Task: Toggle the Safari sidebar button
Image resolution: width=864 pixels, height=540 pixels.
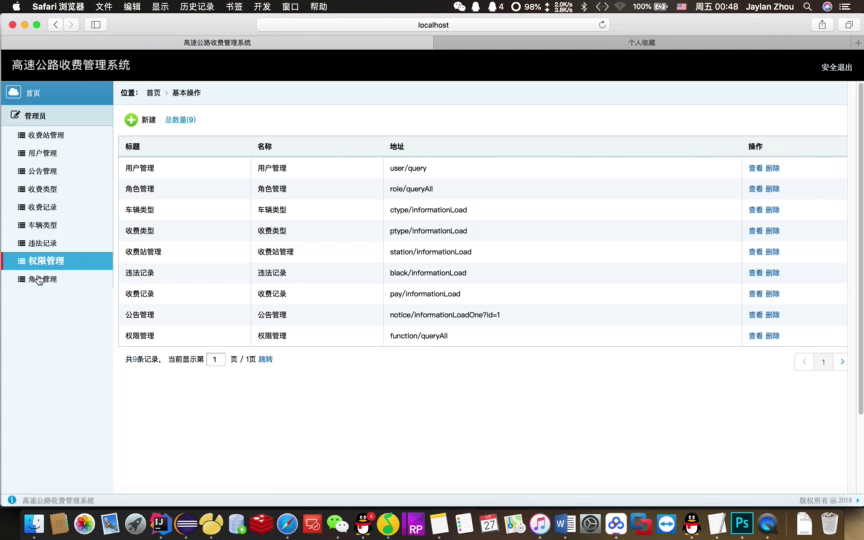Action: point(95,24)
